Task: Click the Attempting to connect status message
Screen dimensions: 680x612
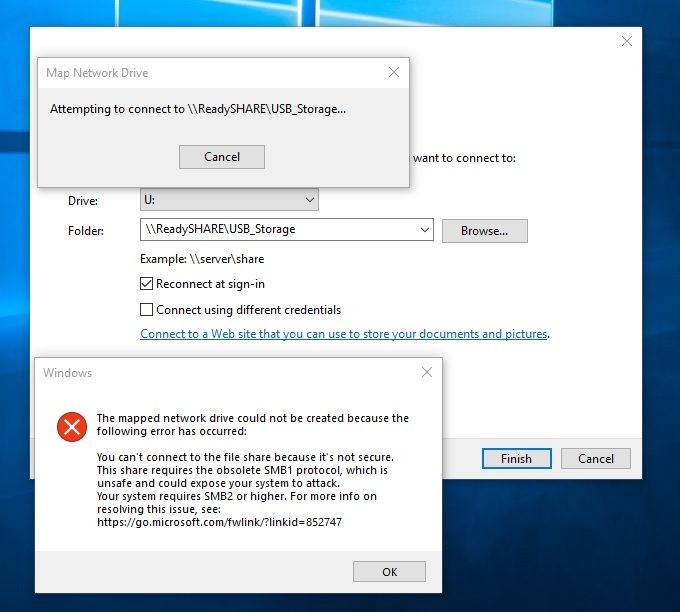Action: pyautogui.click(x=198, y=109)
